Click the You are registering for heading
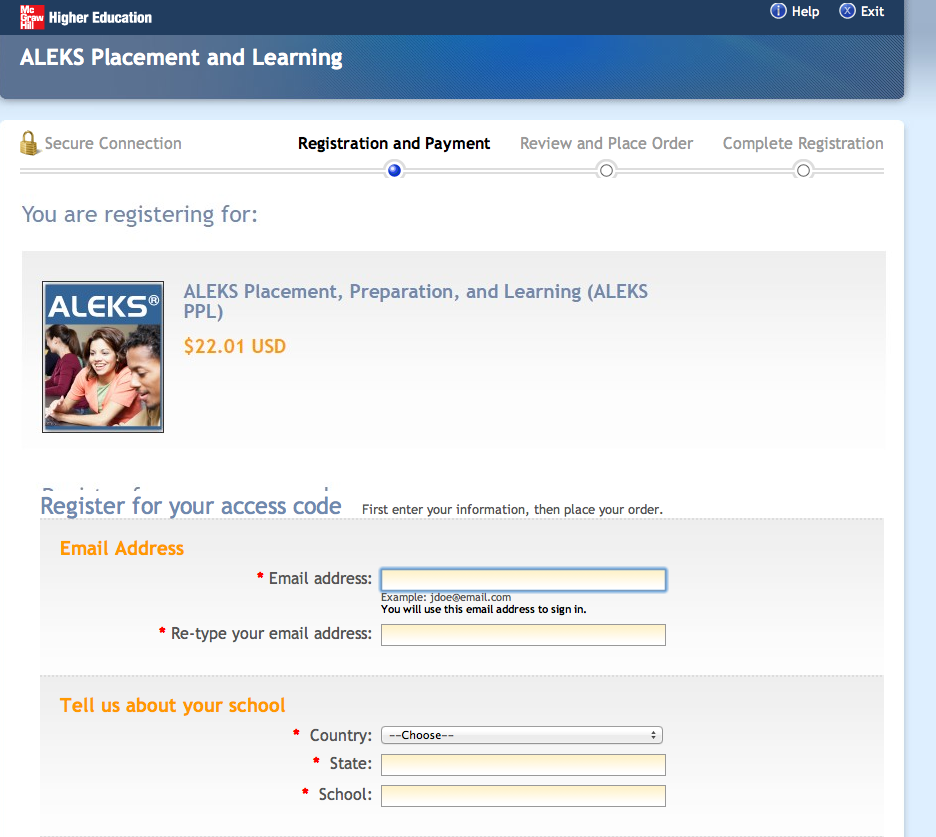936x837 pixels. 140,214
